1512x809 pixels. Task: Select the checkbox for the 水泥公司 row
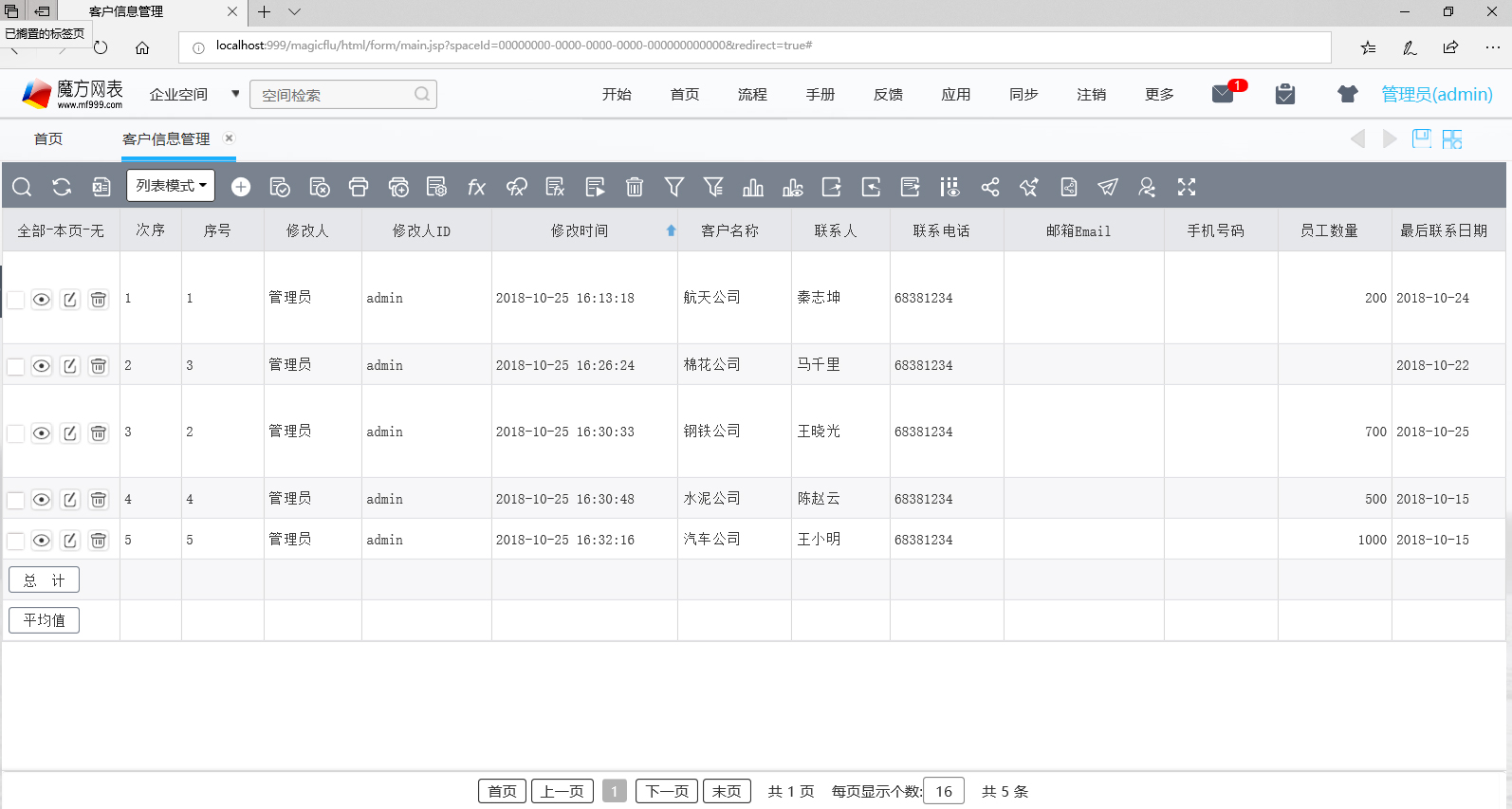pyautogui.click(x=16, y=500)
